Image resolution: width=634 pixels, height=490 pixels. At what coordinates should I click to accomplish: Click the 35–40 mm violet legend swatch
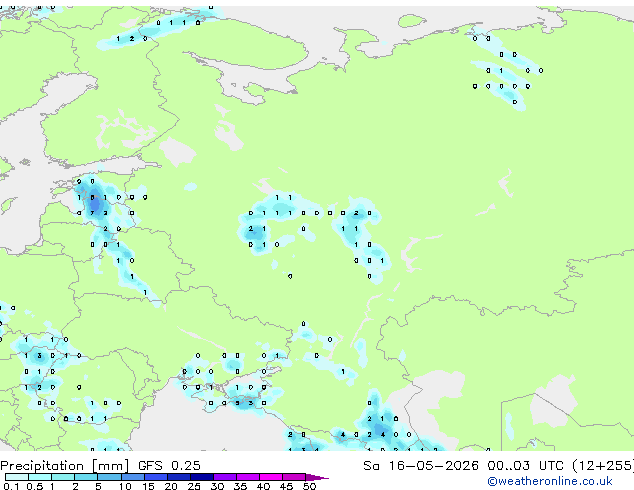[x=248, y=477]
